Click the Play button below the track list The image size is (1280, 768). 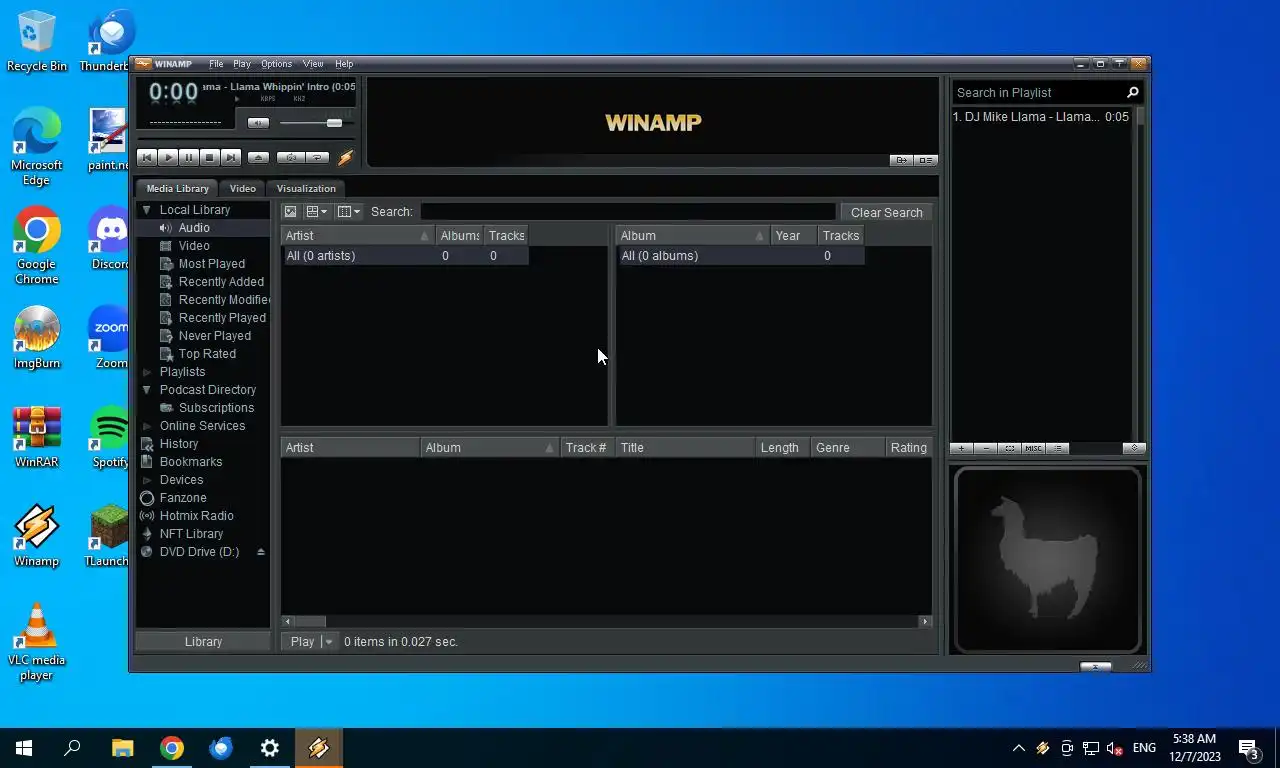tap(302, 642)
